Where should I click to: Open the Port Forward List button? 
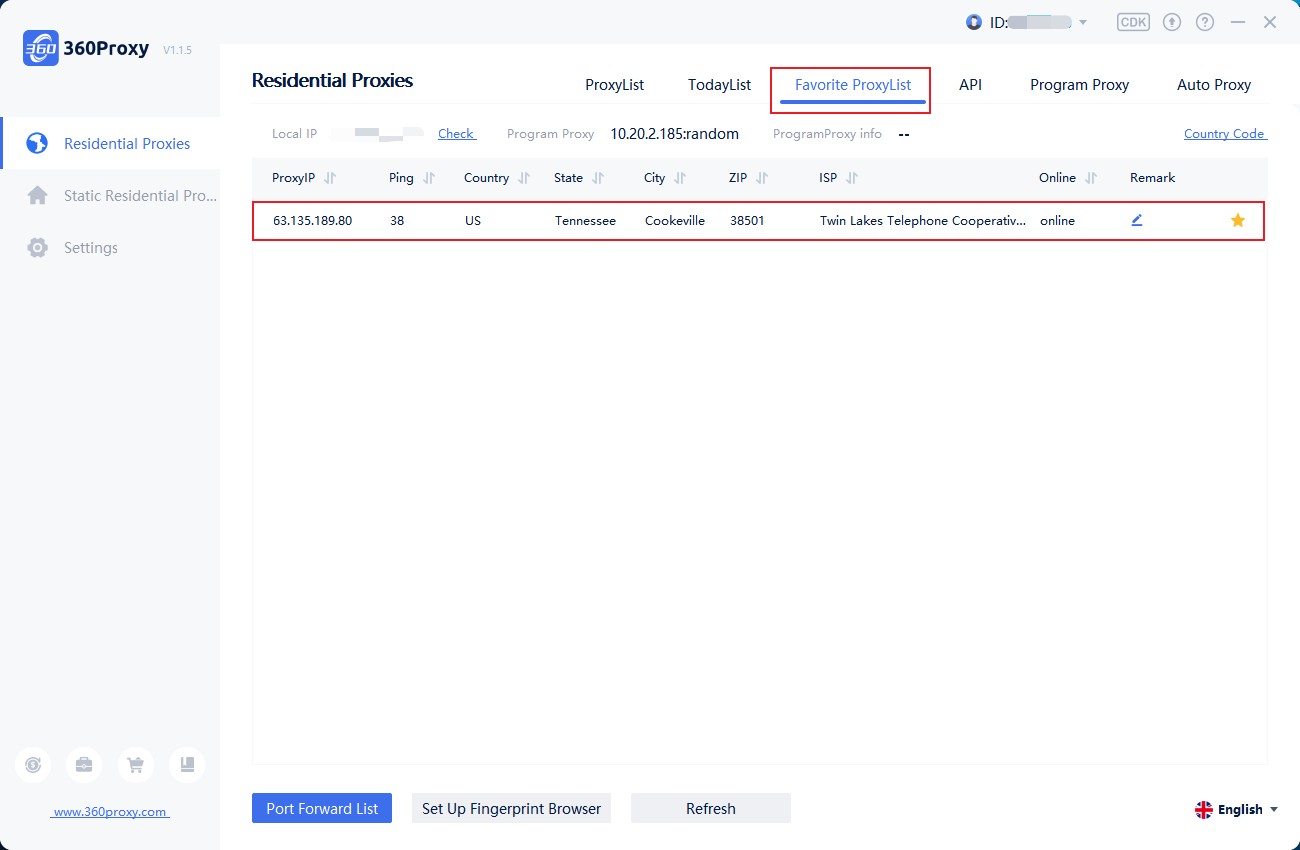pyautogui.click(x=322, y=808)
